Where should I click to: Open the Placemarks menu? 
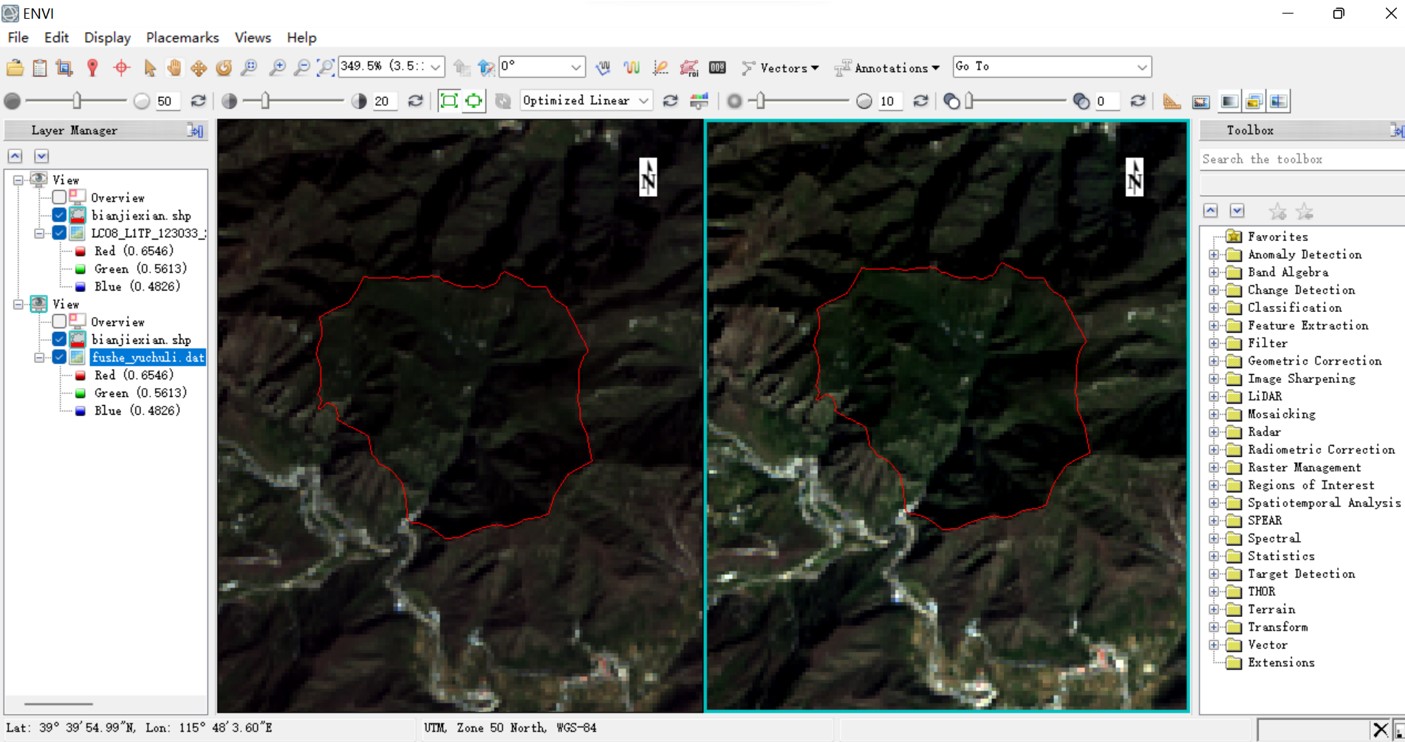[x=181, y=37]
